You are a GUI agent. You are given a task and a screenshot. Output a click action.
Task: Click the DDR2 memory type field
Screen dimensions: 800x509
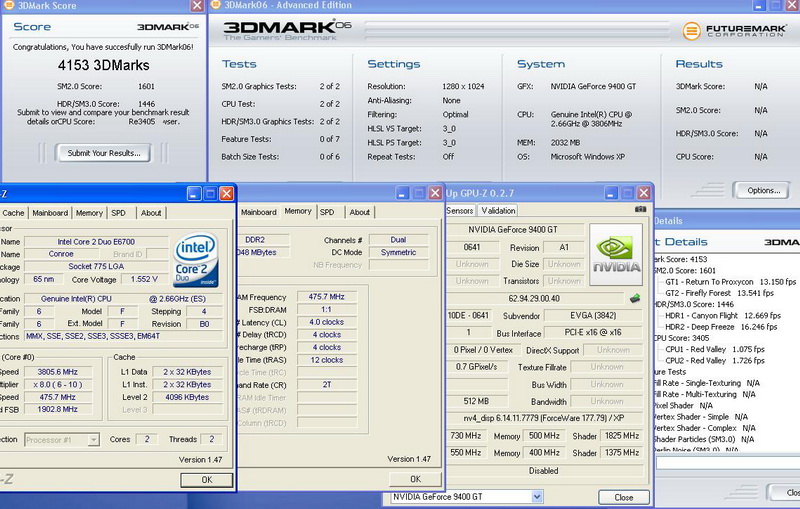click(264, 240)
